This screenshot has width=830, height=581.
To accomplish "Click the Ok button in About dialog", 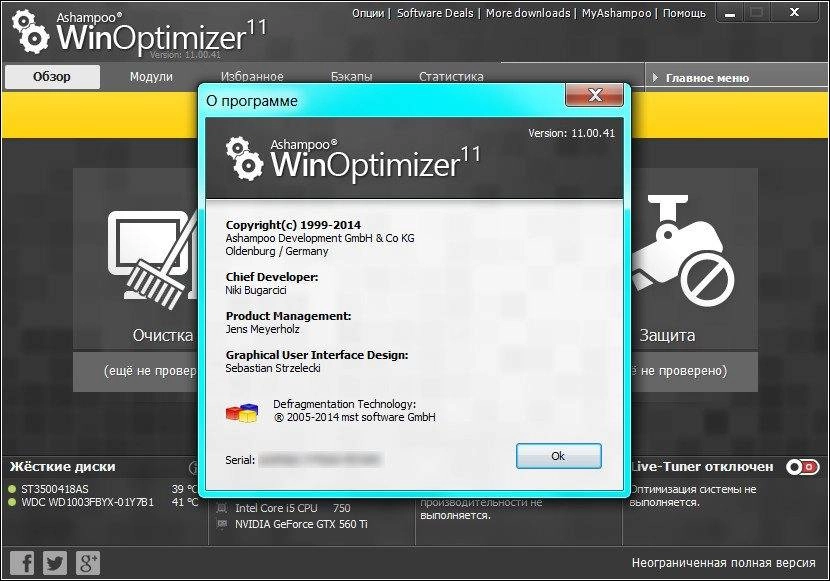I will (558, 456).
